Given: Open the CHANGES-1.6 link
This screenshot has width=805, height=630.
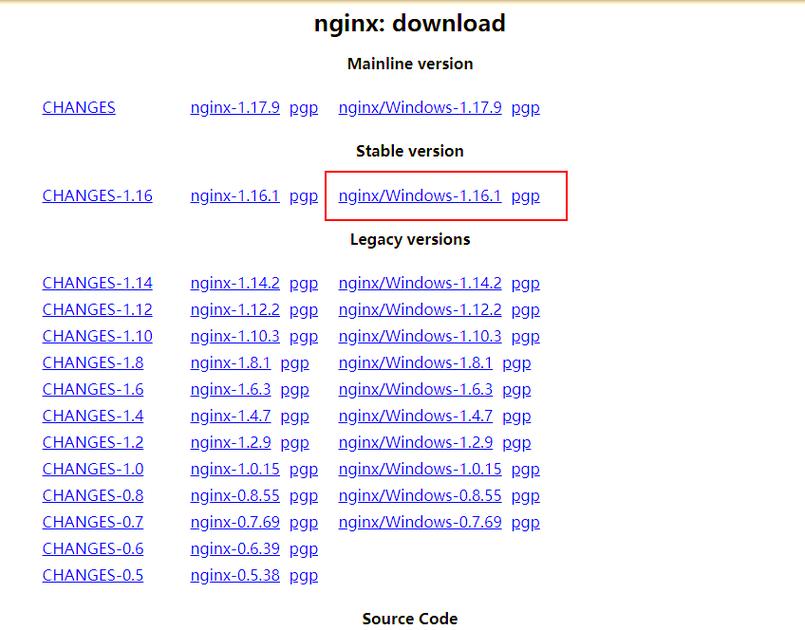Looking at the screenshot, I should pyautogui.click(x=93, y=390).
